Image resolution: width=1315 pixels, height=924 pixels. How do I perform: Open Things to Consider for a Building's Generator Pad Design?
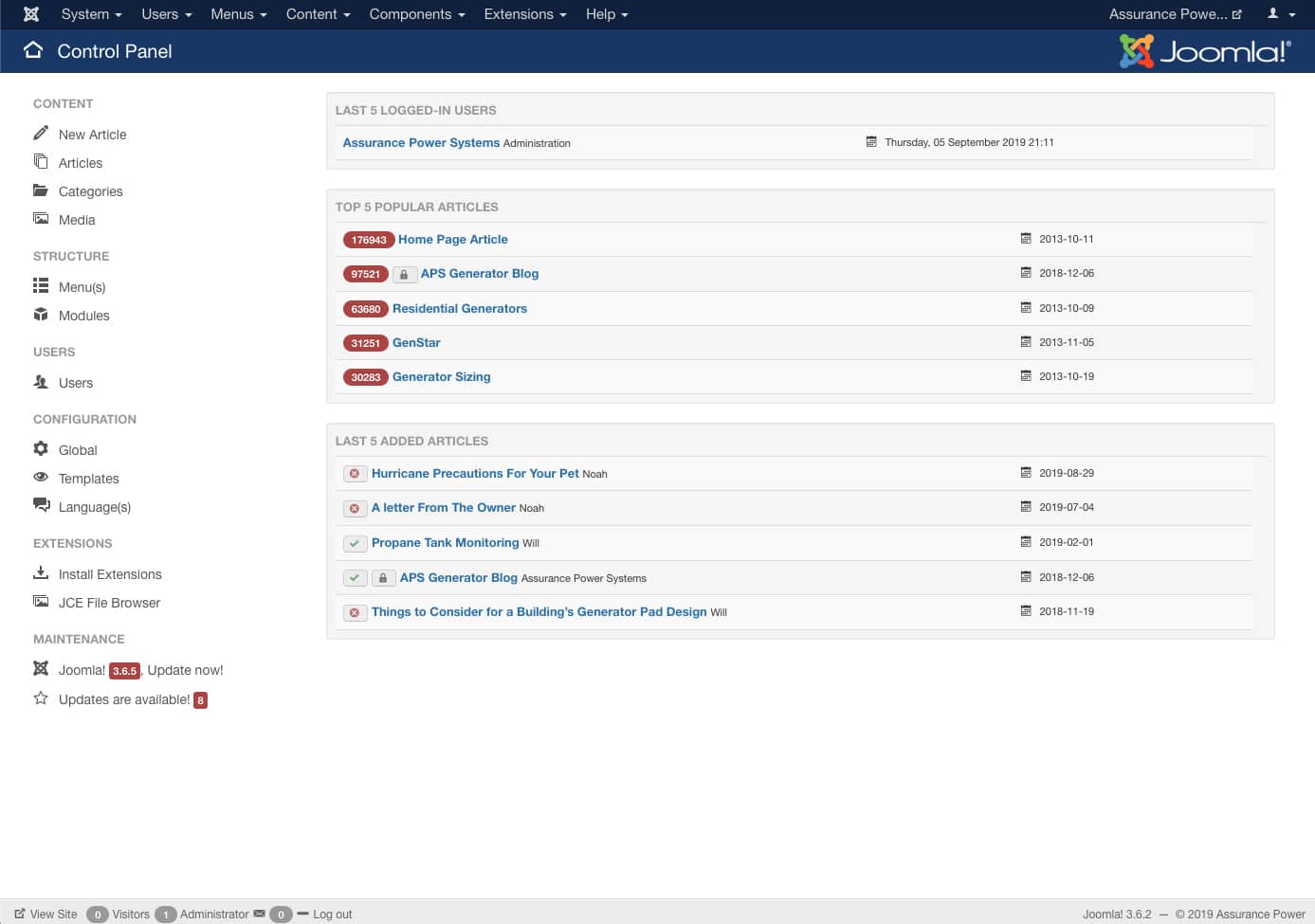[x=539, y=611]
